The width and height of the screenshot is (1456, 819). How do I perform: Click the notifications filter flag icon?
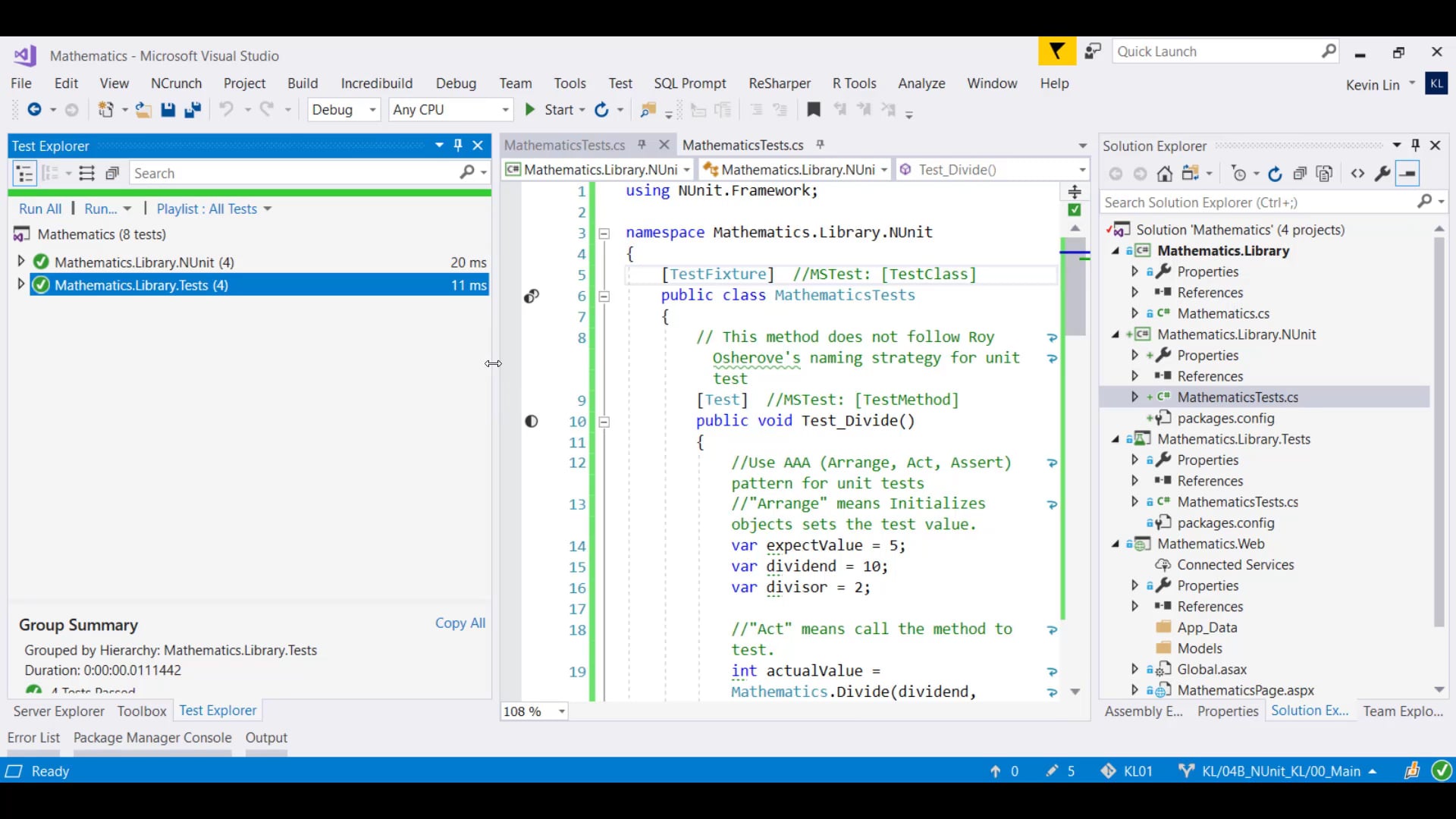click(x=1056, y=52)
